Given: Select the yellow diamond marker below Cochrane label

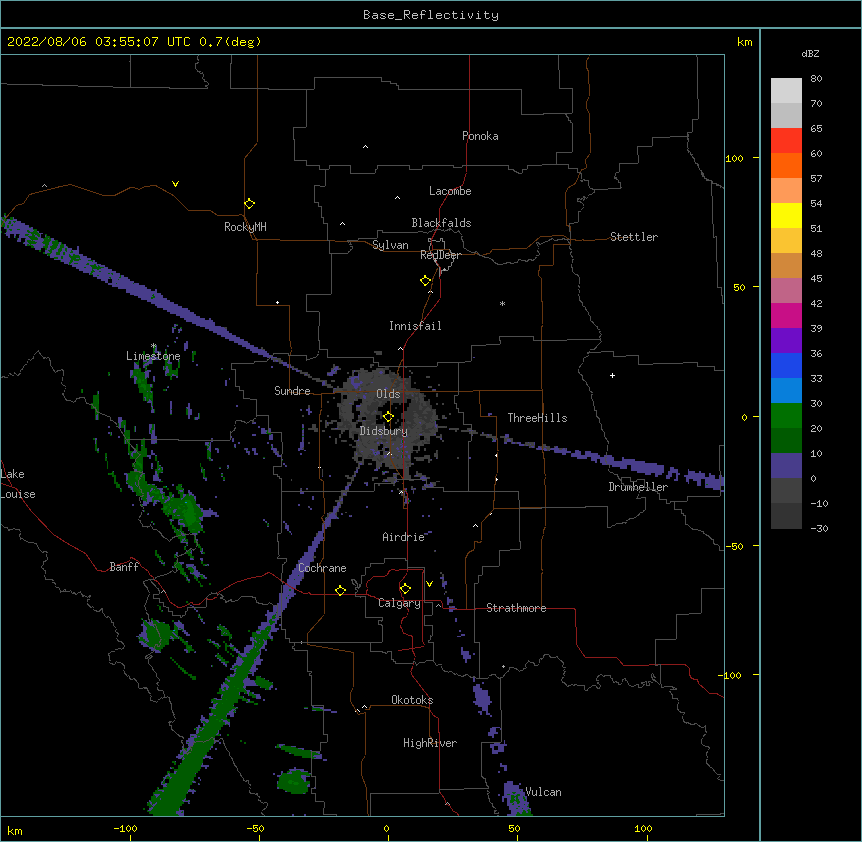Looking at the screenshot, I should (340, 590).
